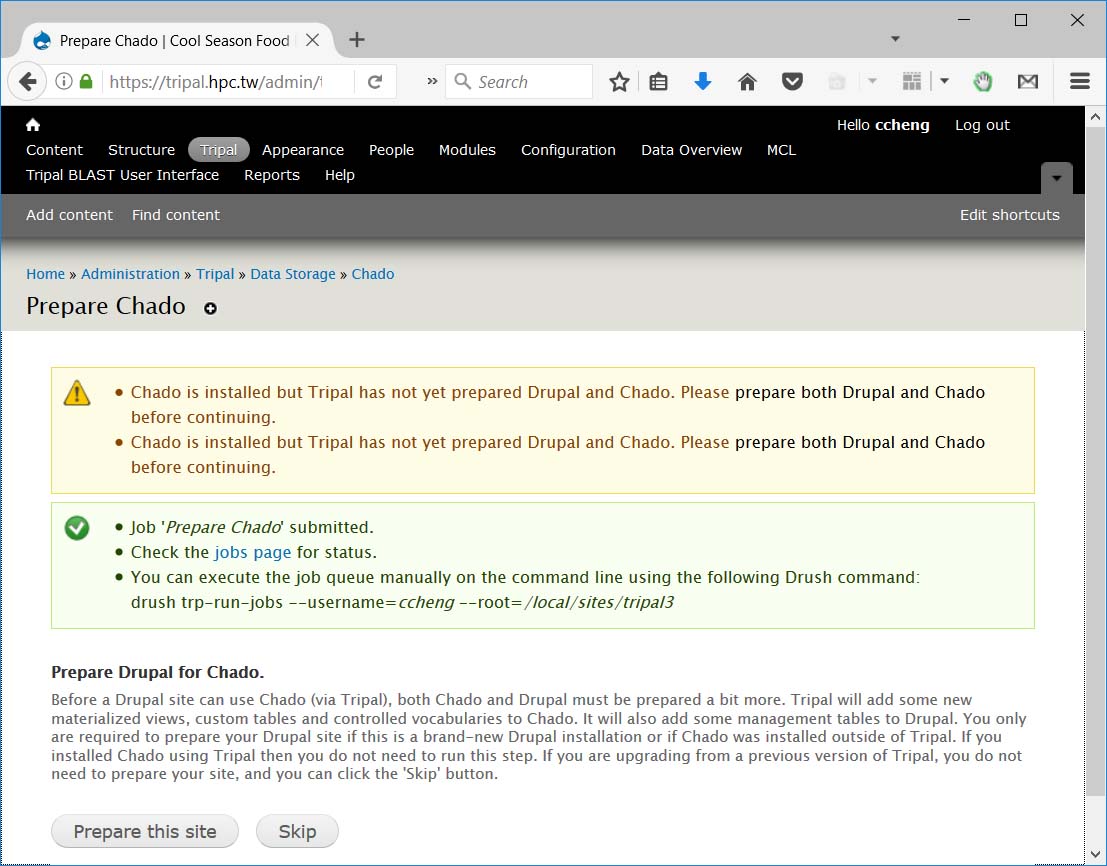This screenshot has height=866, width=1107.
Task: Expand the list all tabs arrow
Action: click(895, 40)
